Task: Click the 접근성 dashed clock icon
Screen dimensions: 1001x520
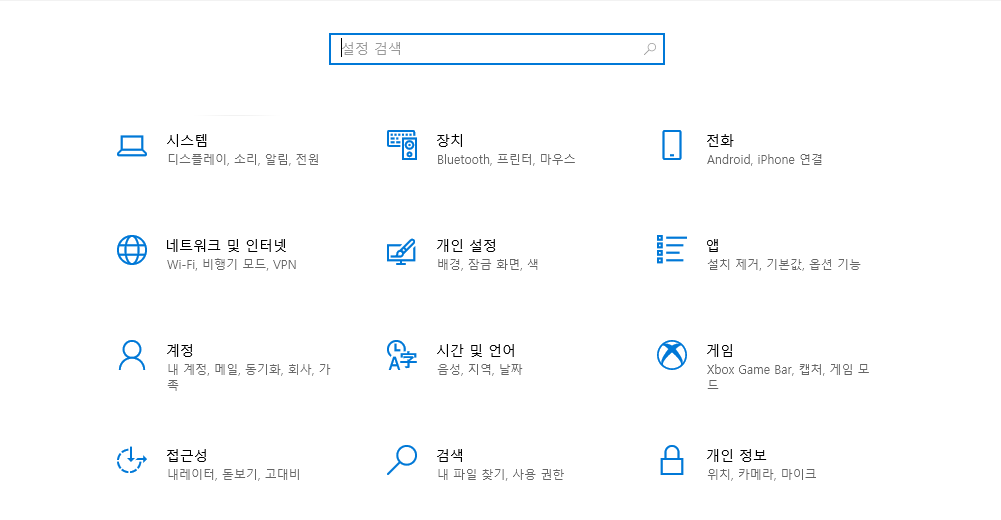Action: (132, 460)
